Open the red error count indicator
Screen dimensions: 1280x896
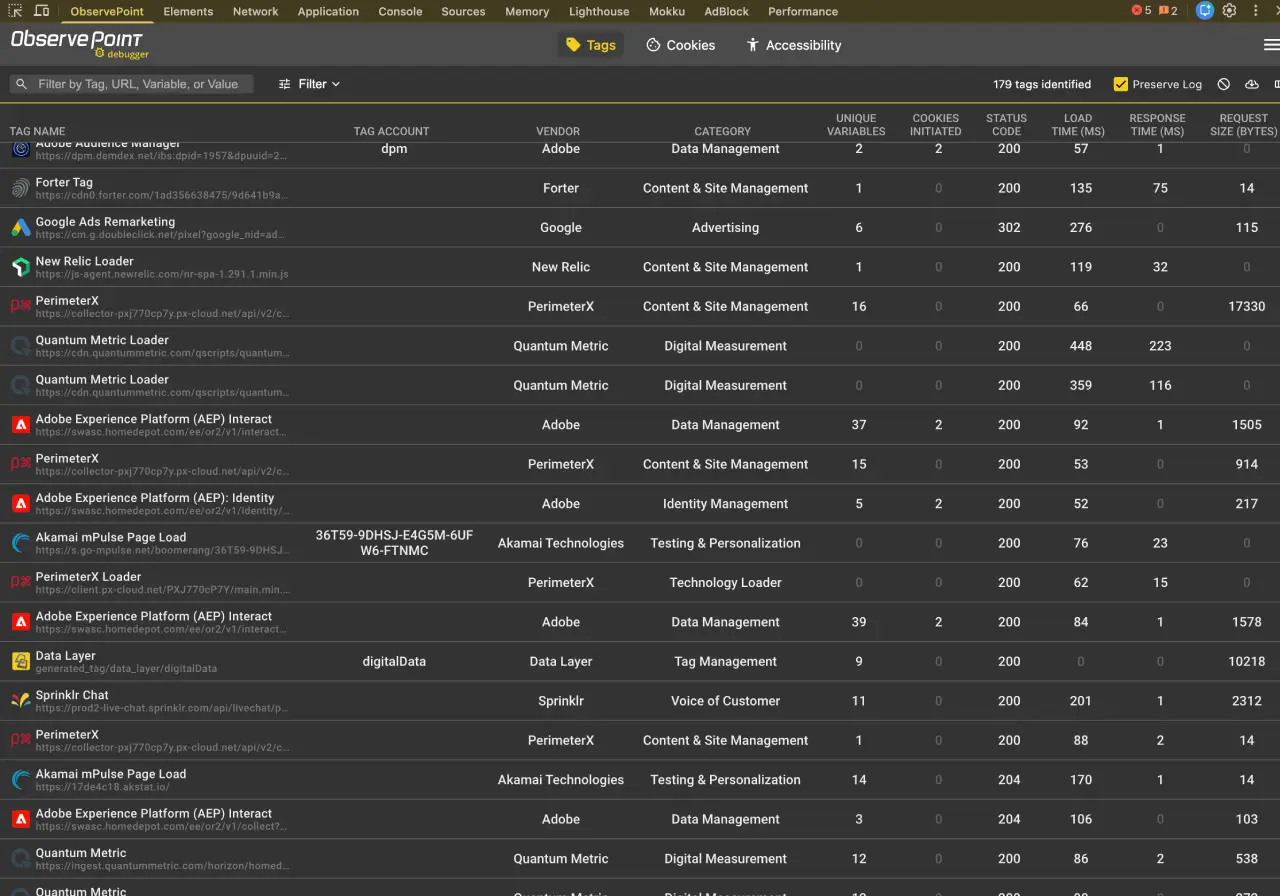pos(1141,11)
